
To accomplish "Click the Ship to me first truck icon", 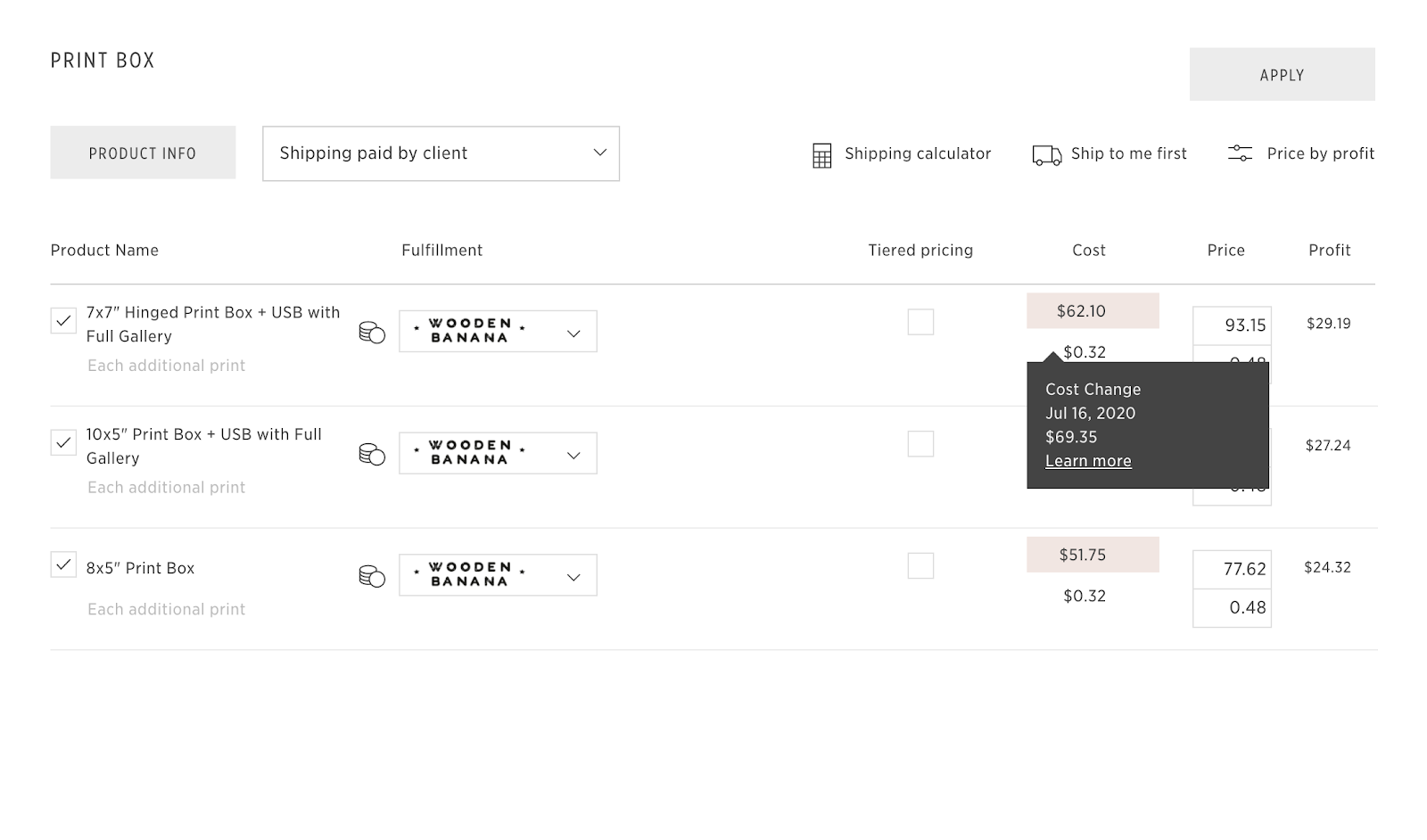I will (1046, 155).
